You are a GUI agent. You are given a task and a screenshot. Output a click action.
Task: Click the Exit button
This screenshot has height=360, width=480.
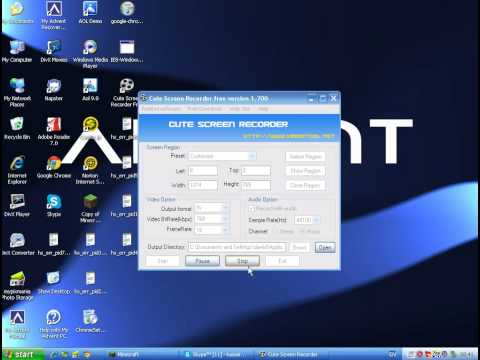(282, 261)
